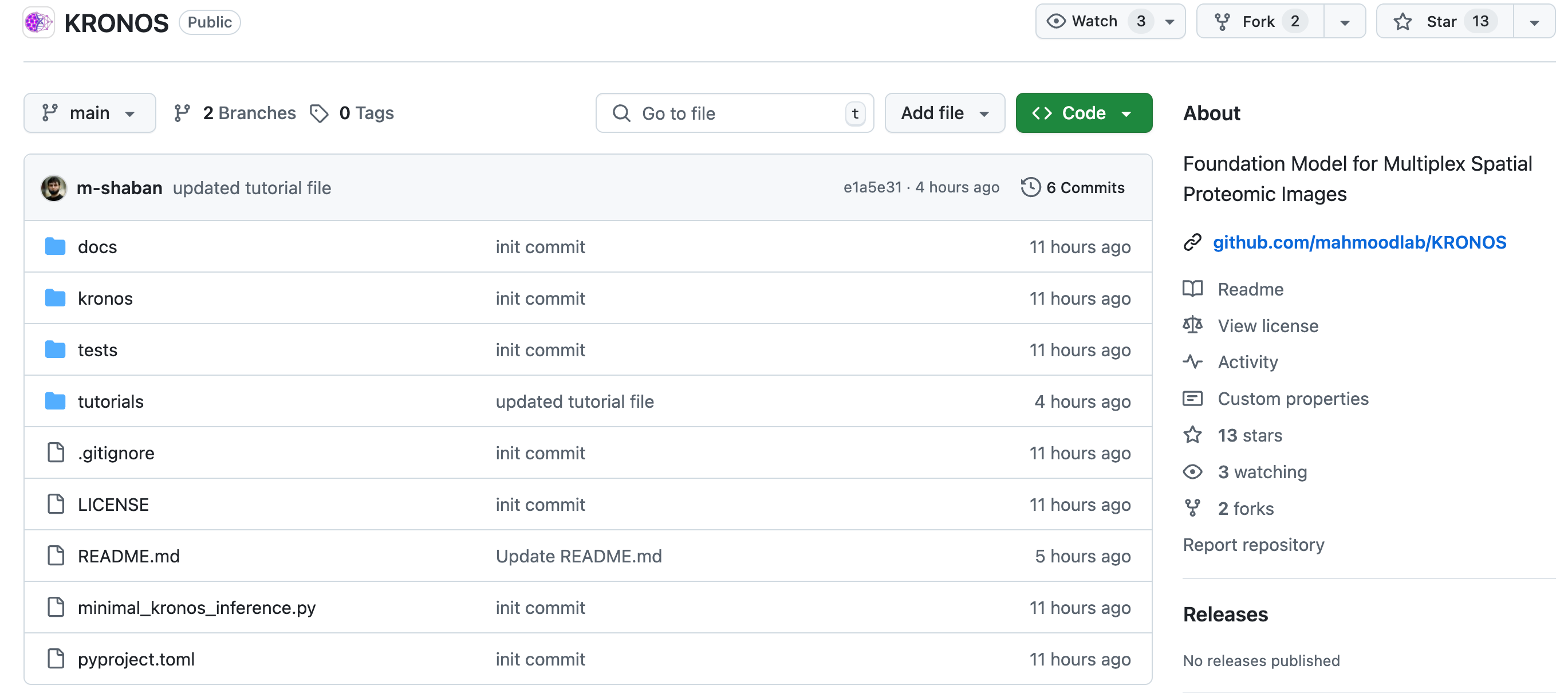This screenshot has width=1568, height=693.
Task: Open the Star lists dropdown arrow
Action: pyautogui.click(x=1534, y=22)
